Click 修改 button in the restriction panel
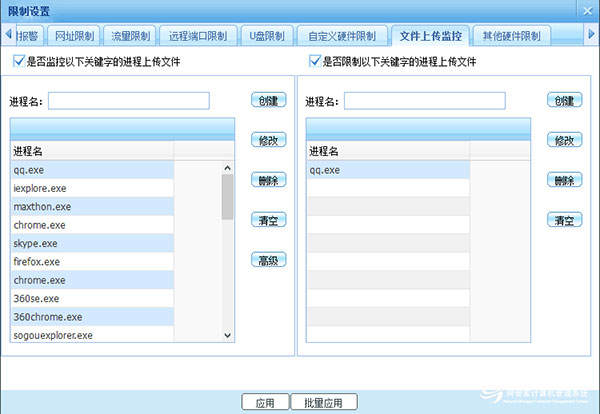Viewport: 600px width, 414px height. coord(564,140)
